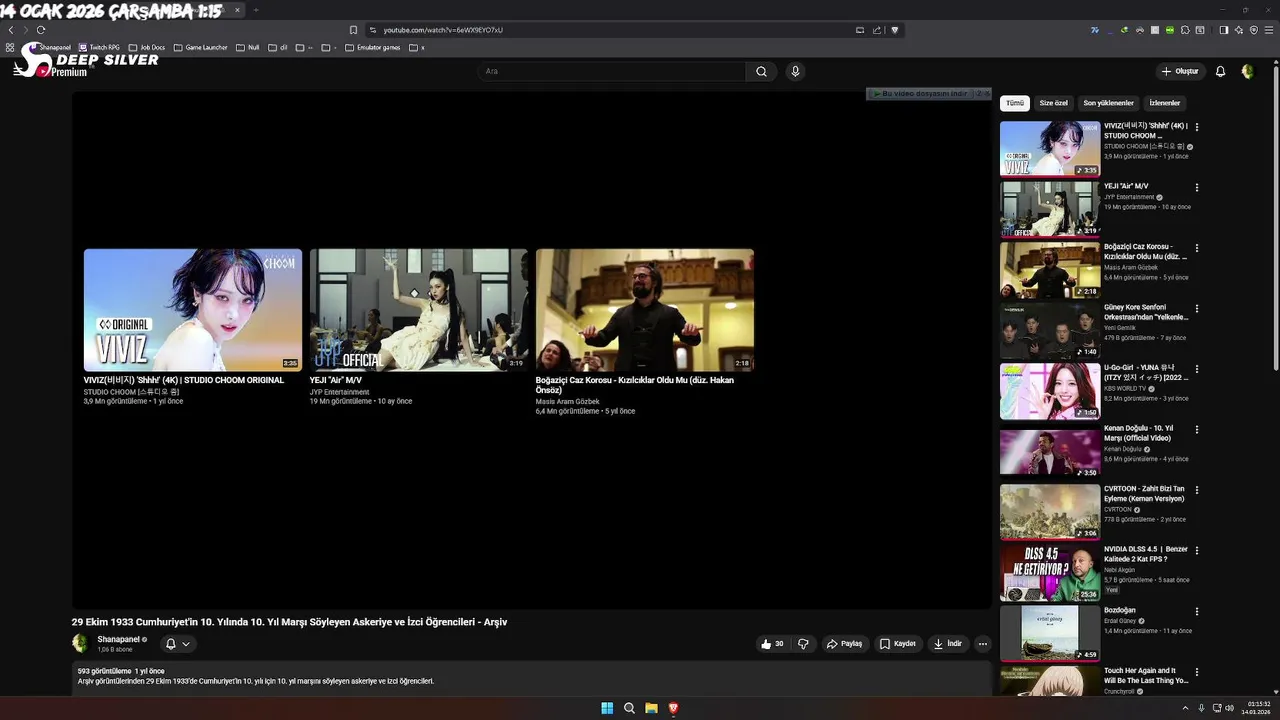Image resolution: width=1280 pixels, height=720 pixels.
Task: Reload the YouTube page
Action: tap(40, 30)
